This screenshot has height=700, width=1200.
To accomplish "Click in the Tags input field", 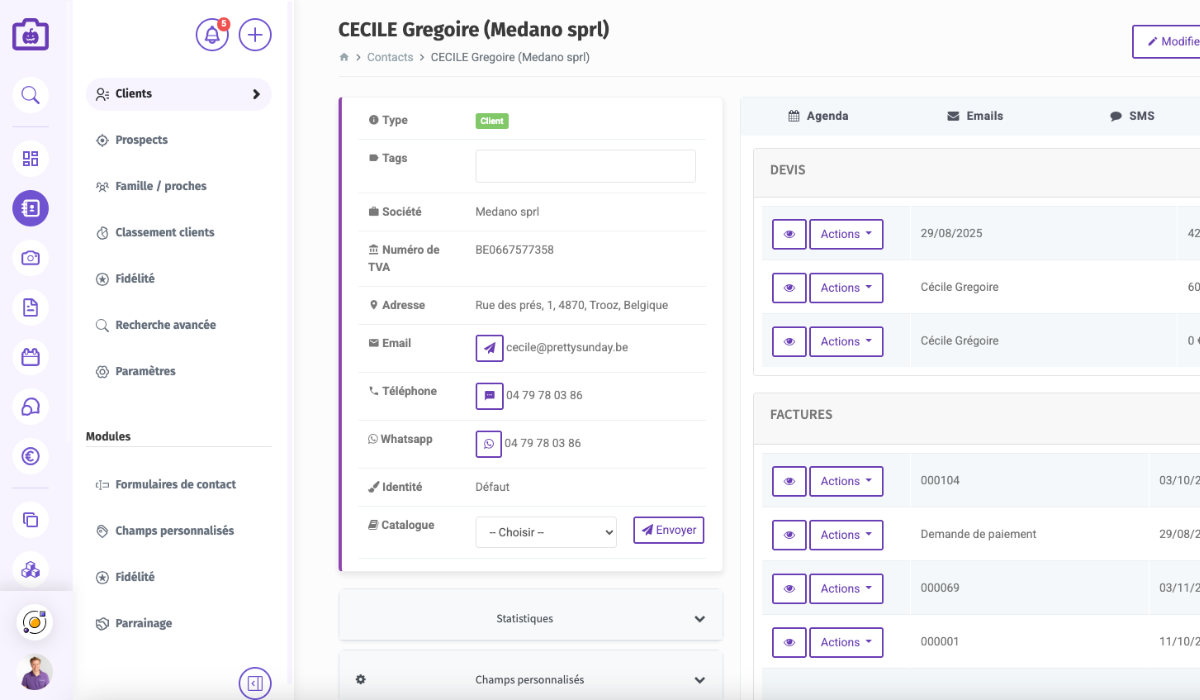I will point(585,166).
